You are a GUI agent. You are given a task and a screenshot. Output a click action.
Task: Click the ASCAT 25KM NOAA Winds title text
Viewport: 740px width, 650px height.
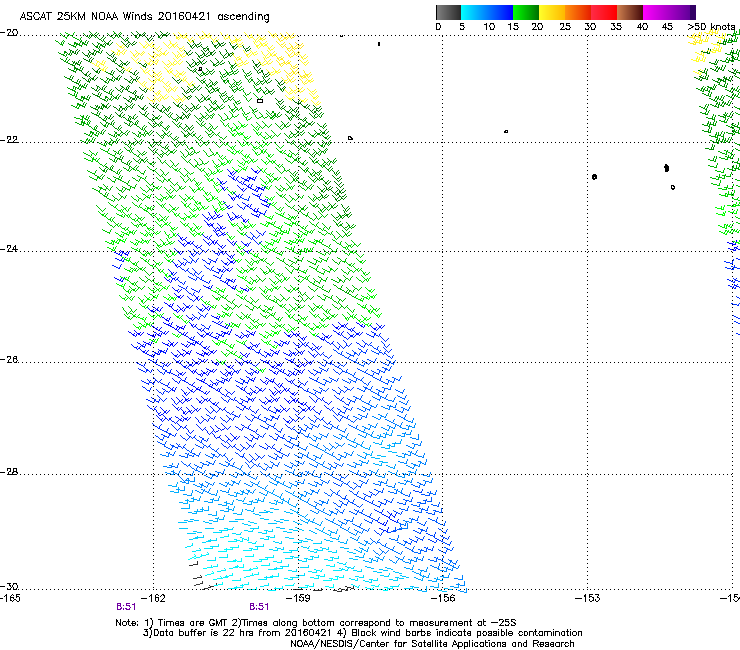point(144,17)
